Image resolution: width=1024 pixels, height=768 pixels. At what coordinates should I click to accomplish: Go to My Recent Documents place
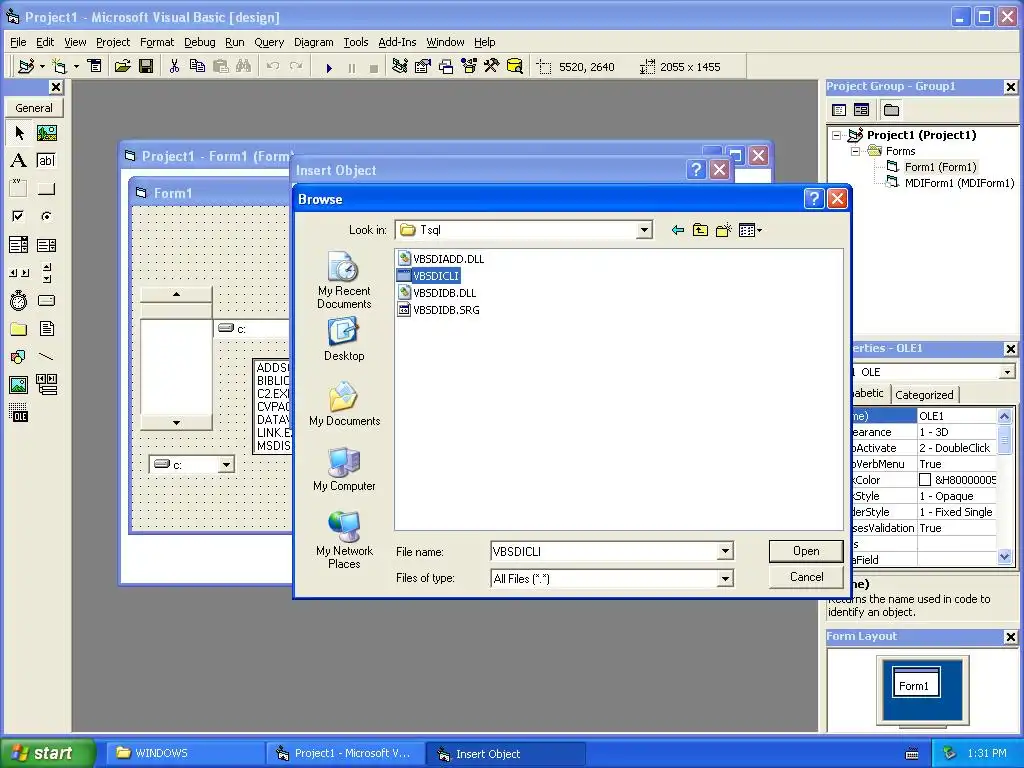[x=344, y=281]
